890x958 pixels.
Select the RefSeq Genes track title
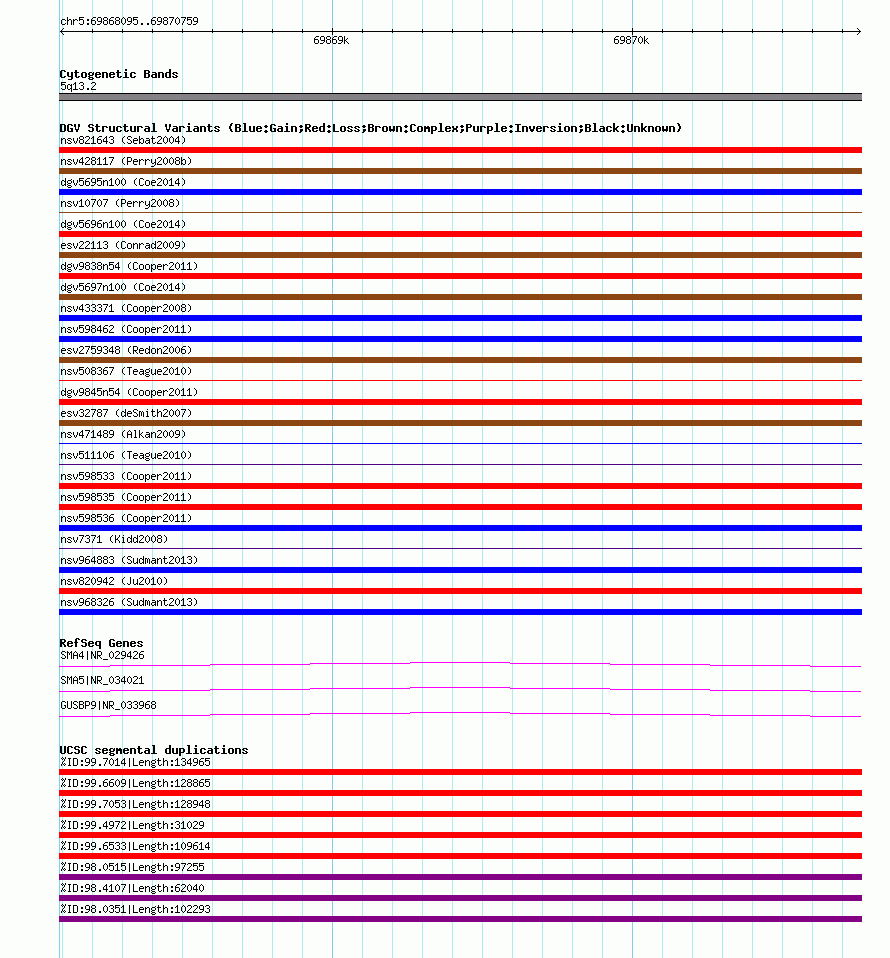(101, 643)
